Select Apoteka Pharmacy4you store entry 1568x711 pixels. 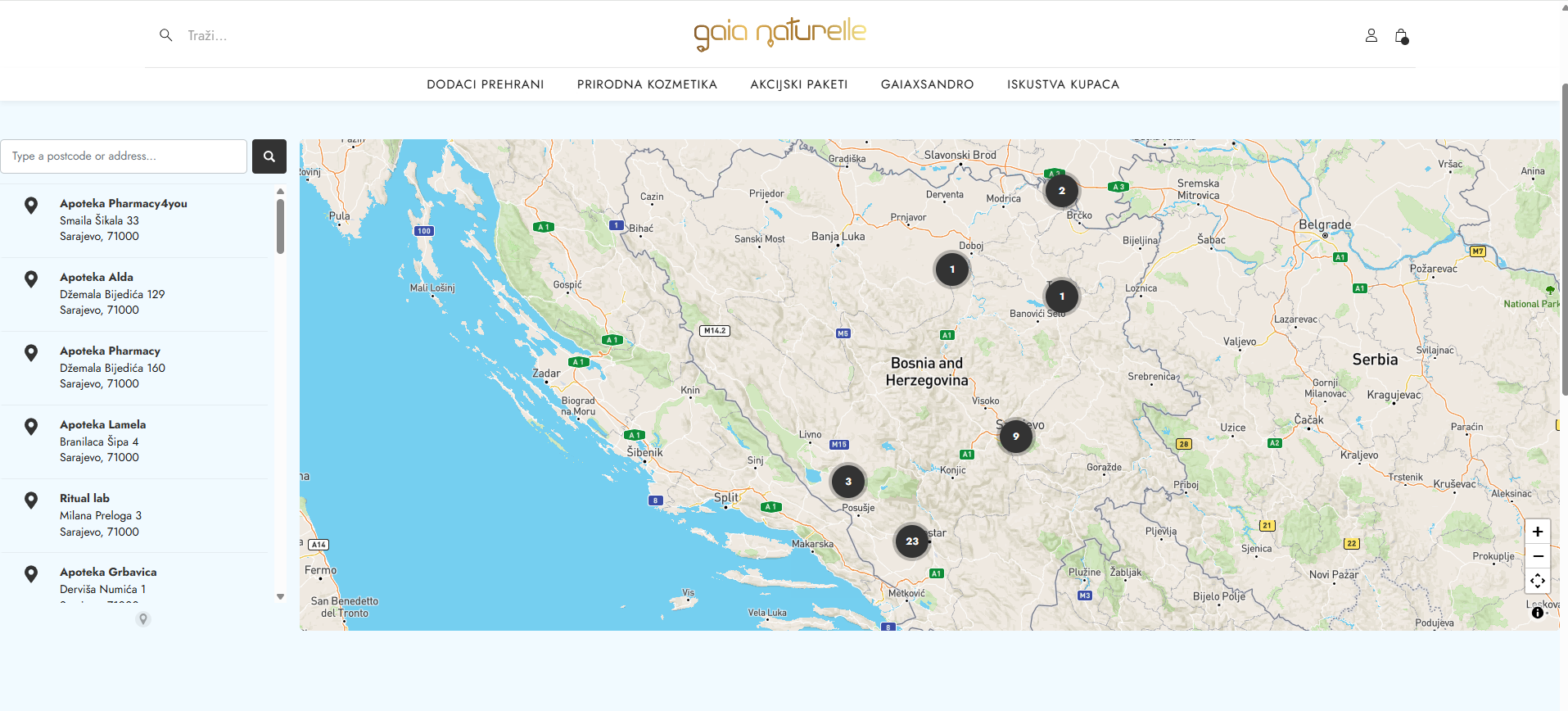click(134, 220)
